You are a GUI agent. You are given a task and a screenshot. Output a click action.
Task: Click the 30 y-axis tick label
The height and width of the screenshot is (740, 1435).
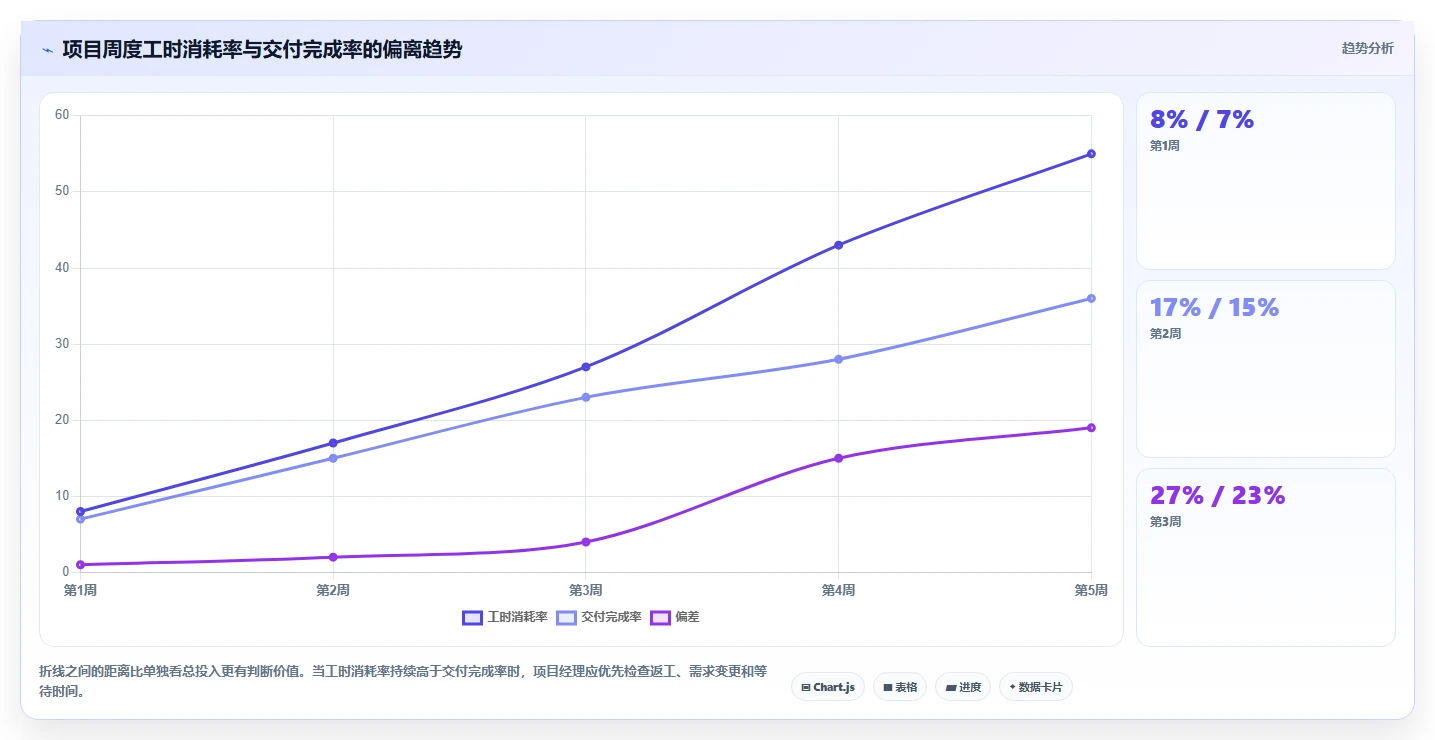click(x=62, y=344)
